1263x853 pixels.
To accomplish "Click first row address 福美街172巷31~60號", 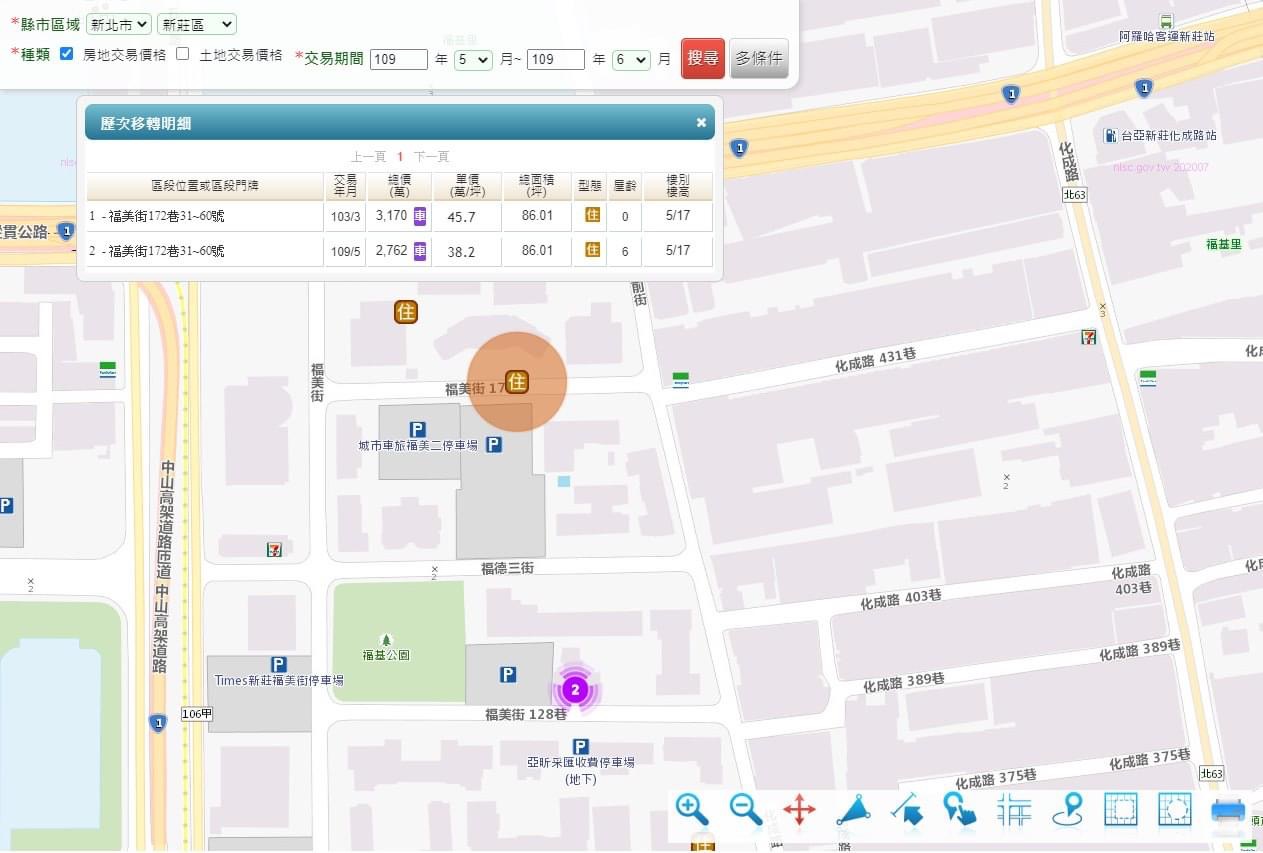I will click(166, 216).
